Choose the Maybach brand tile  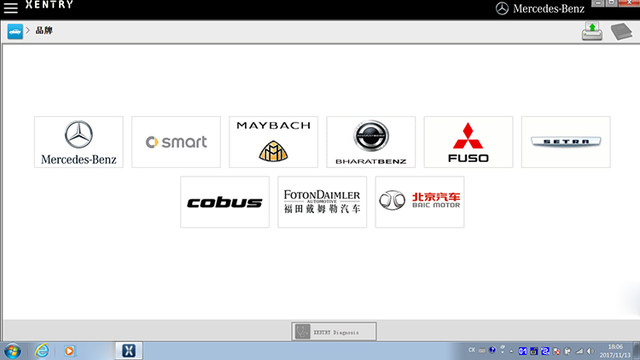pos(273,142)
